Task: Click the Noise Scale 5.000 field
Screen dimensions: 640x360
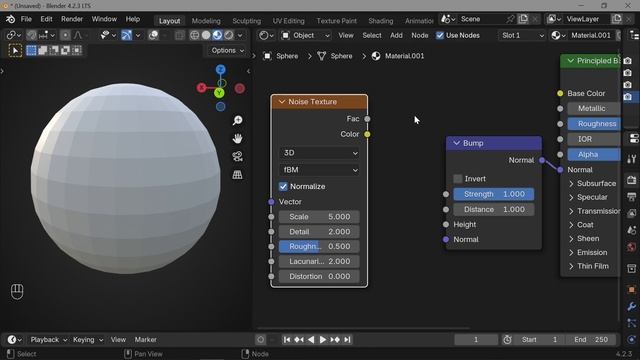Action: [319, 217]
